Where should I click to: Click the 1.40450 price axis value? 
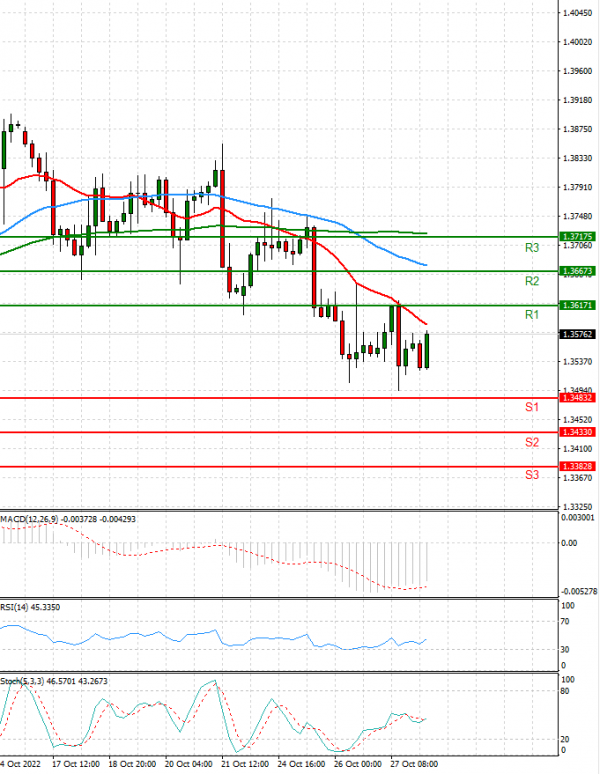[577, 13]
